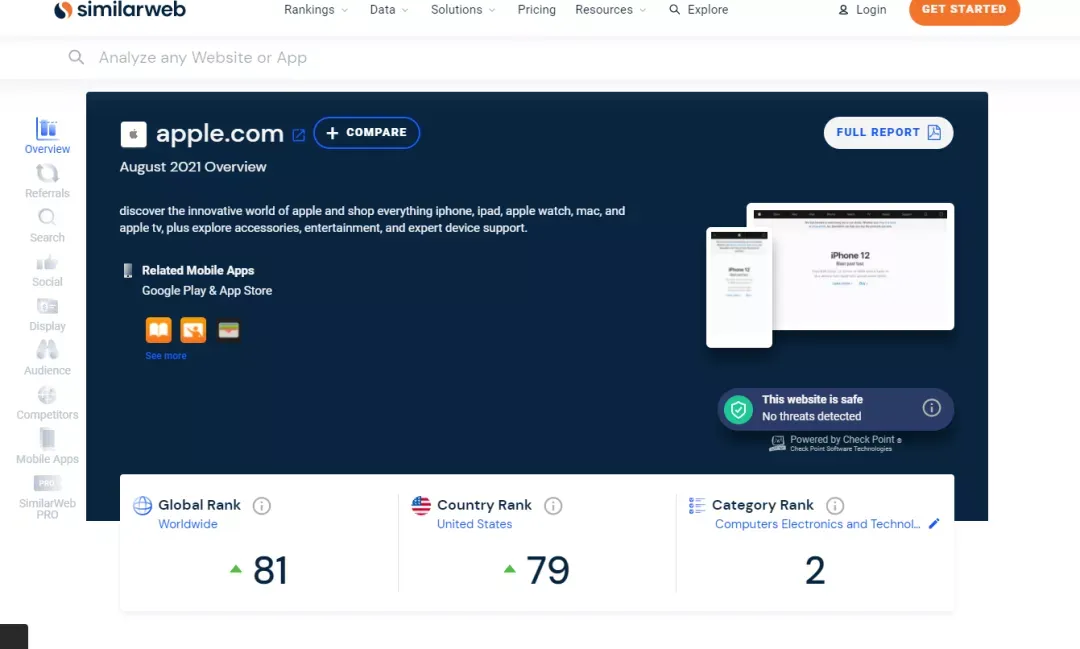Edit the category with pencil icon

[934, 524]
